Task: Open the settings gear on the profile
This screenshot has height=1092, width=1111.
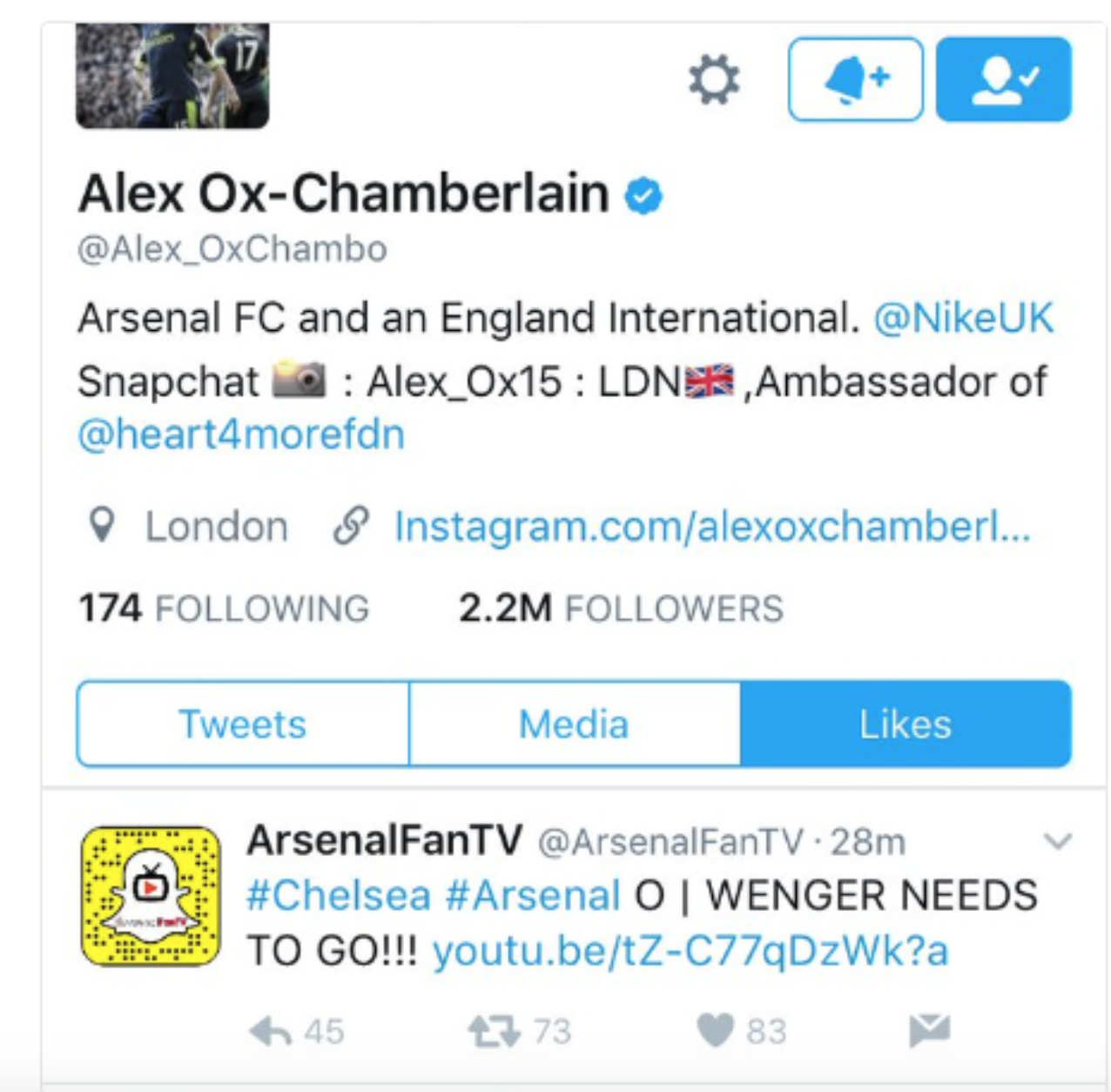Action: 714,79
